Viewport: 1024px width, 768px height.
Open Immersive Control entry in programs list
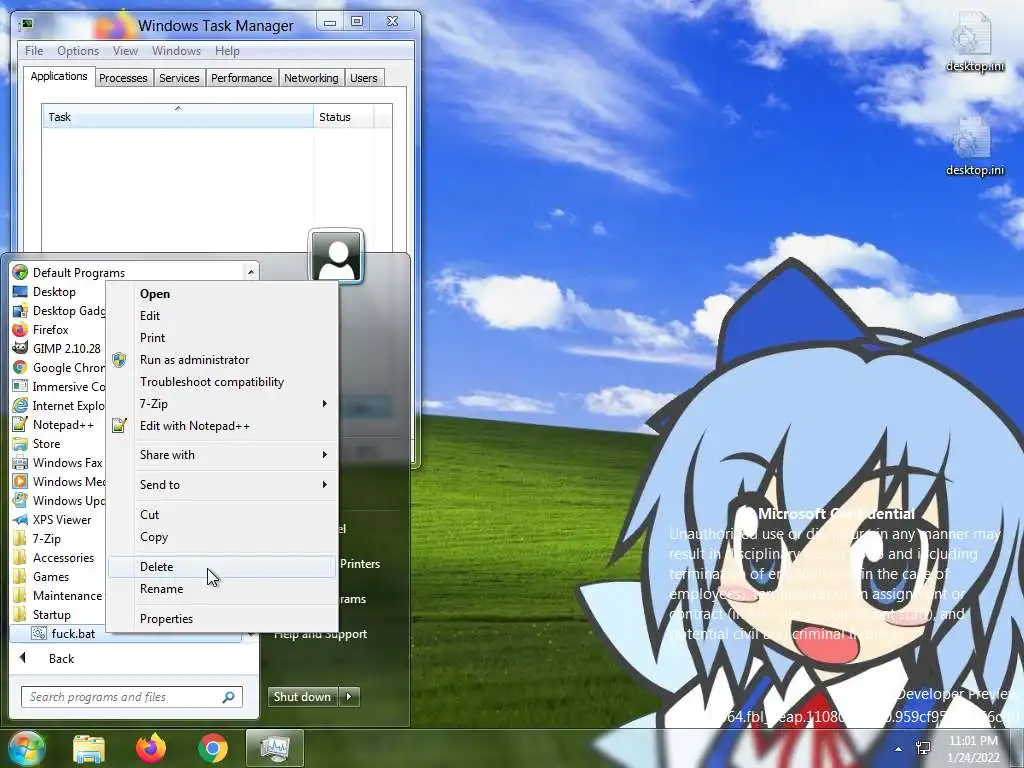(x=59, y=387)
